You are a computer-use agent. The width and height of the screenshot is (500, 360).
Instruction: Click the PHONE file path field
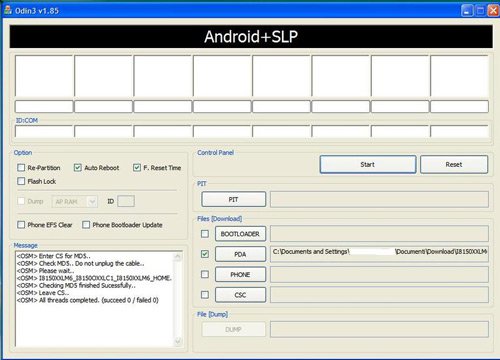pyautogui.click(x=379, y=275)
